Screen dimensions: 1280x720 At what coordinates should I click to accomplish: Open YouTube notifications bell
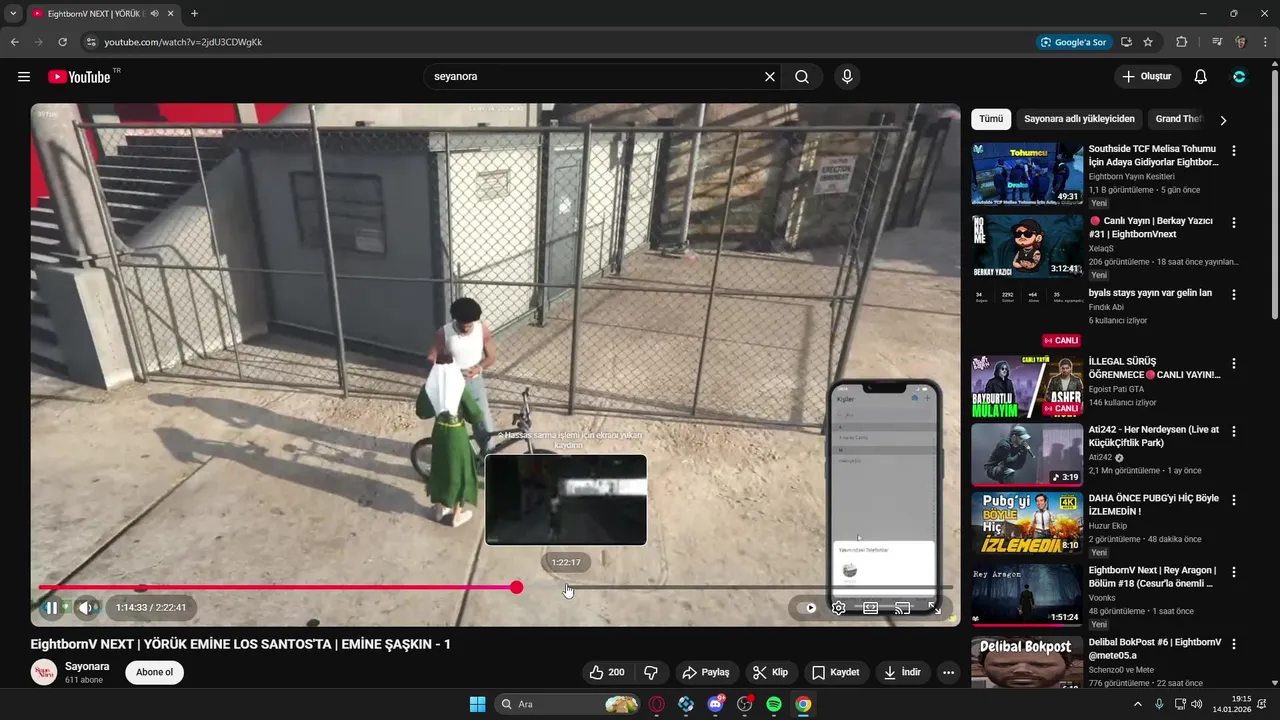pos(1201,77)
